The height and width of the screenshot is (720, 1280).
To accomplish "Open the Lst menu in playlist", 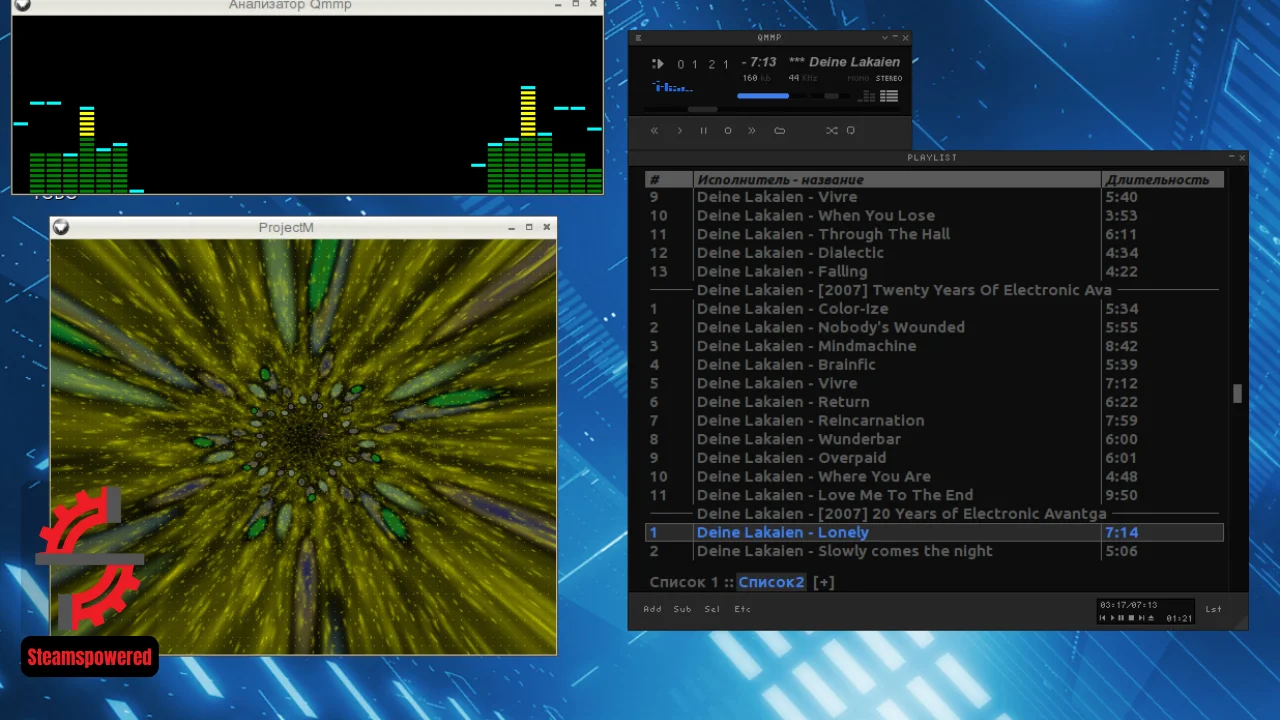I will (x=1213, y=609).
